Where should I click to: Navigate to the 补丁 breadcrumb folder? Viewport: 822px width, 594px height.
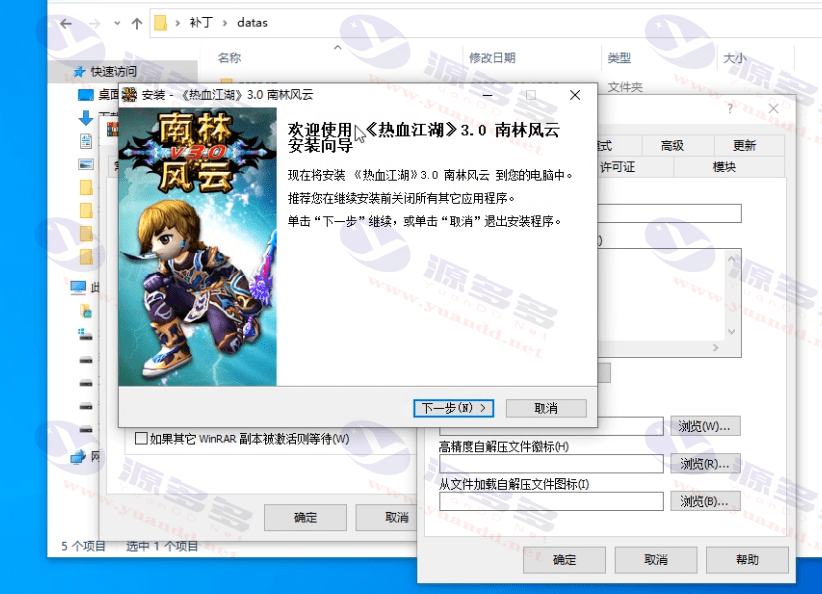tap(201, 23)
